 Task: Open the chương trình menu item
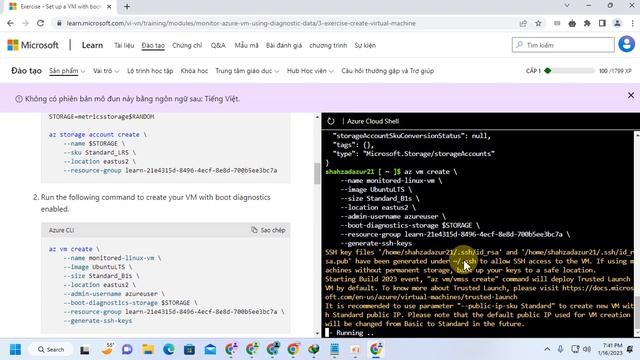328,45
